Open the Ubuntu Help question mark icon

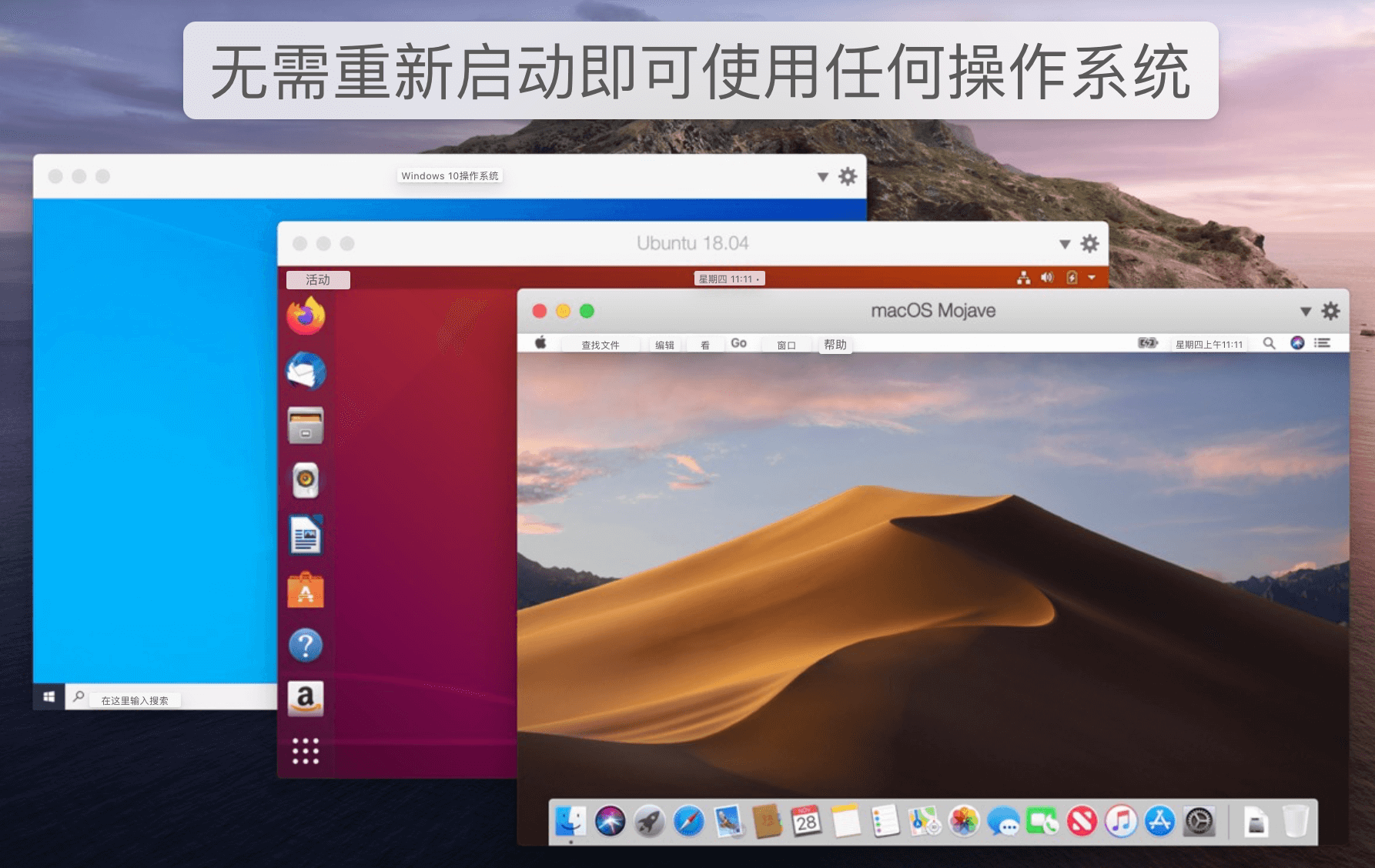tap(306, 645)
